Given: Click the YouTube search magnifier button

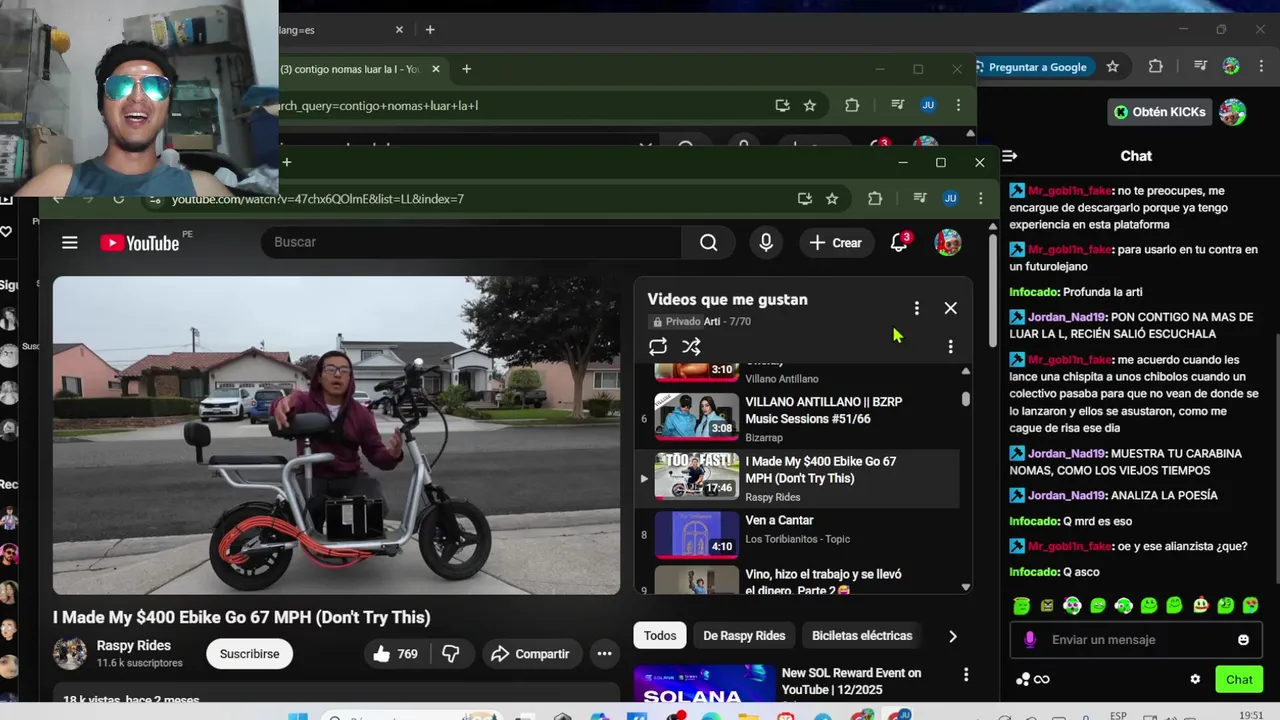Looking at the screenshot, I should [x=709, y=242].
